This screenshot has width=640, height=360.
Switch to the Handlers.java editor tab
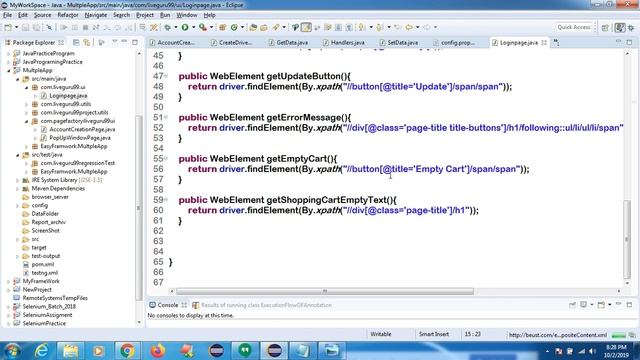(344, 42)
